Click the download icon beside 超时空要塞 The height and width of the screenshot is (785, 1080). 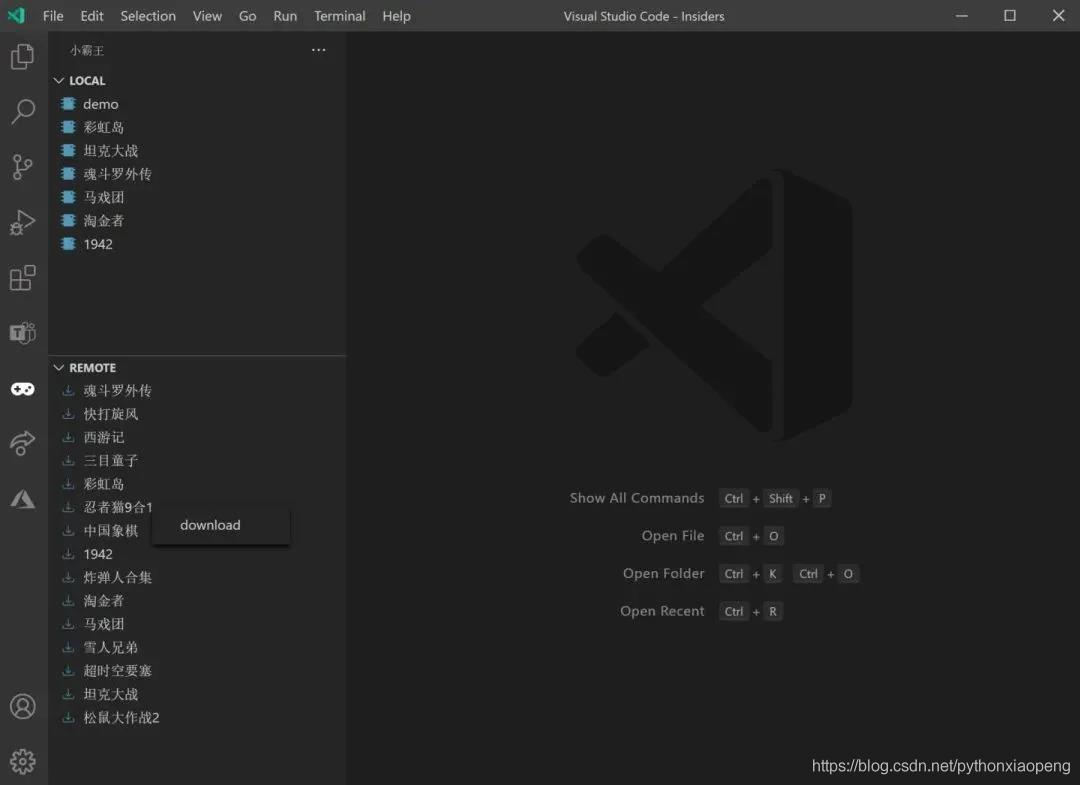(x=68, y=671)
